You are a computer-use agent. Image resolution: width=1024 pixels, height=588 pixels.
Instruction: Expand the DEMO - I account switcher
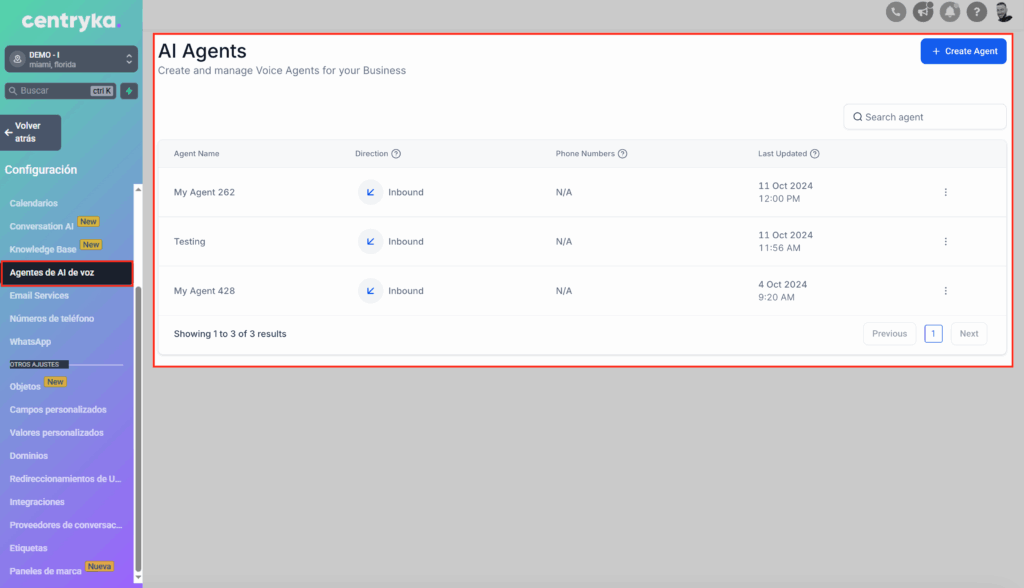click(71, 60)
